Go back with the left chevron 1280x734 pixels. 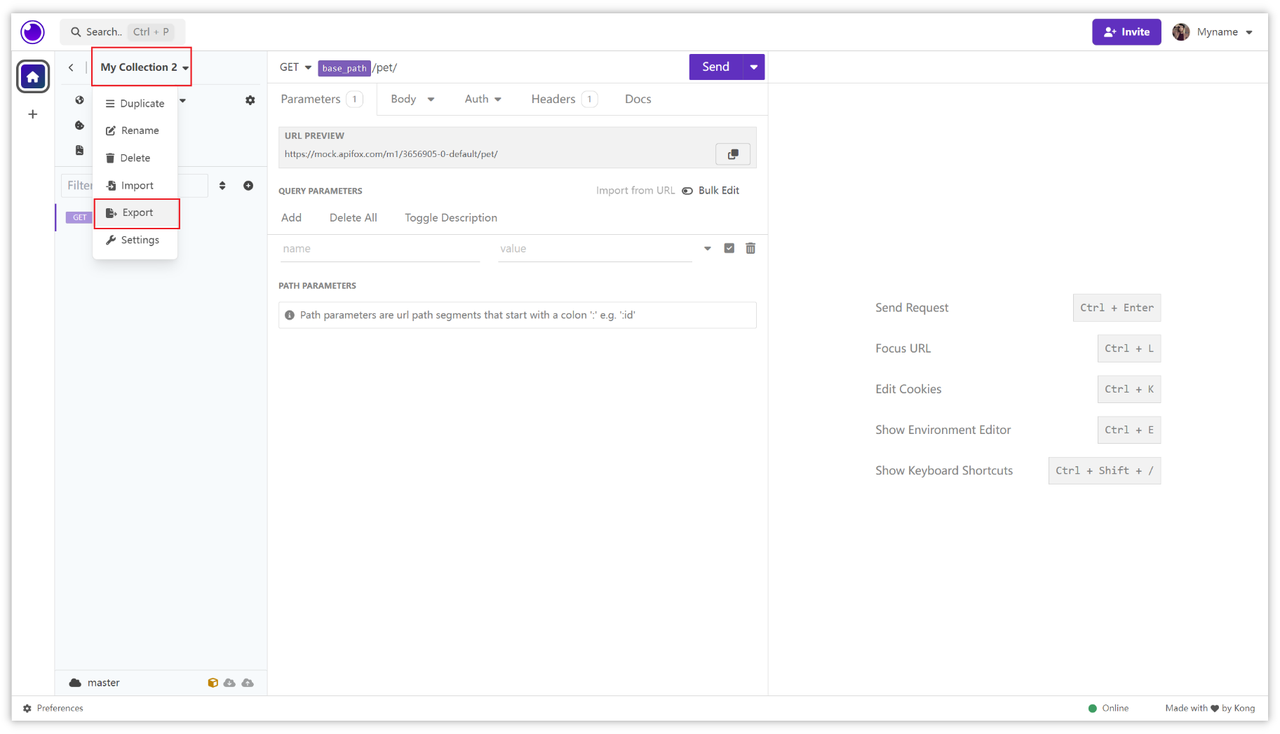tap(71, 68)
